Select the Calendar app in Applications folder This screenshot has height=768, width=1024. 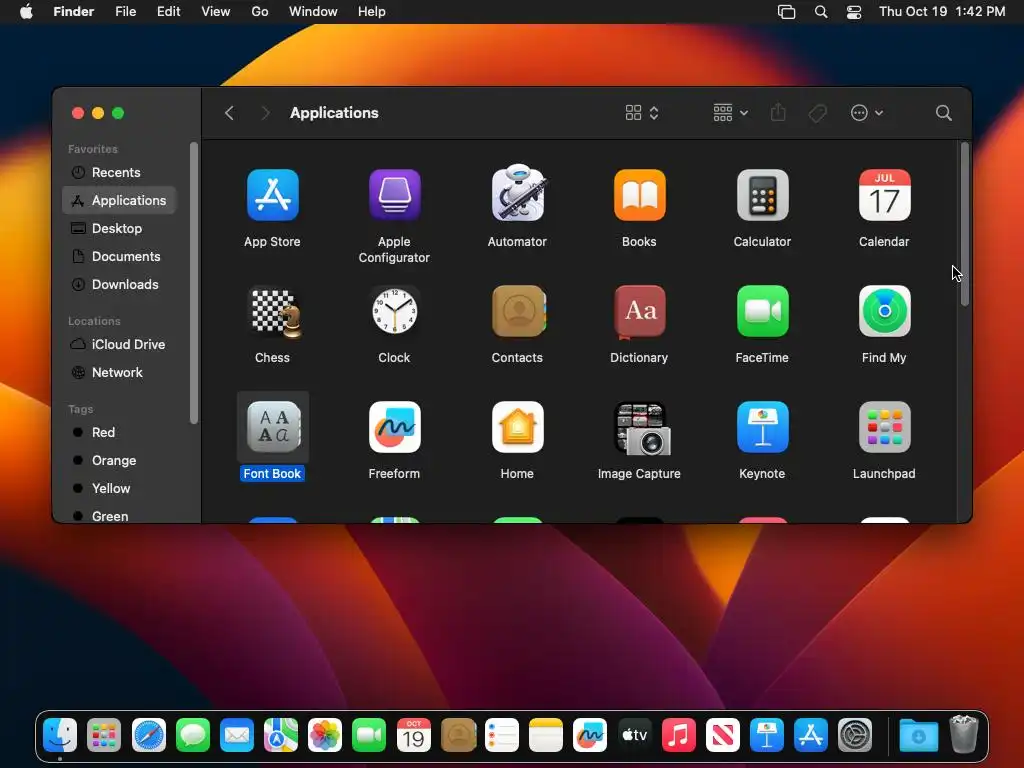[x=884, y=195]
